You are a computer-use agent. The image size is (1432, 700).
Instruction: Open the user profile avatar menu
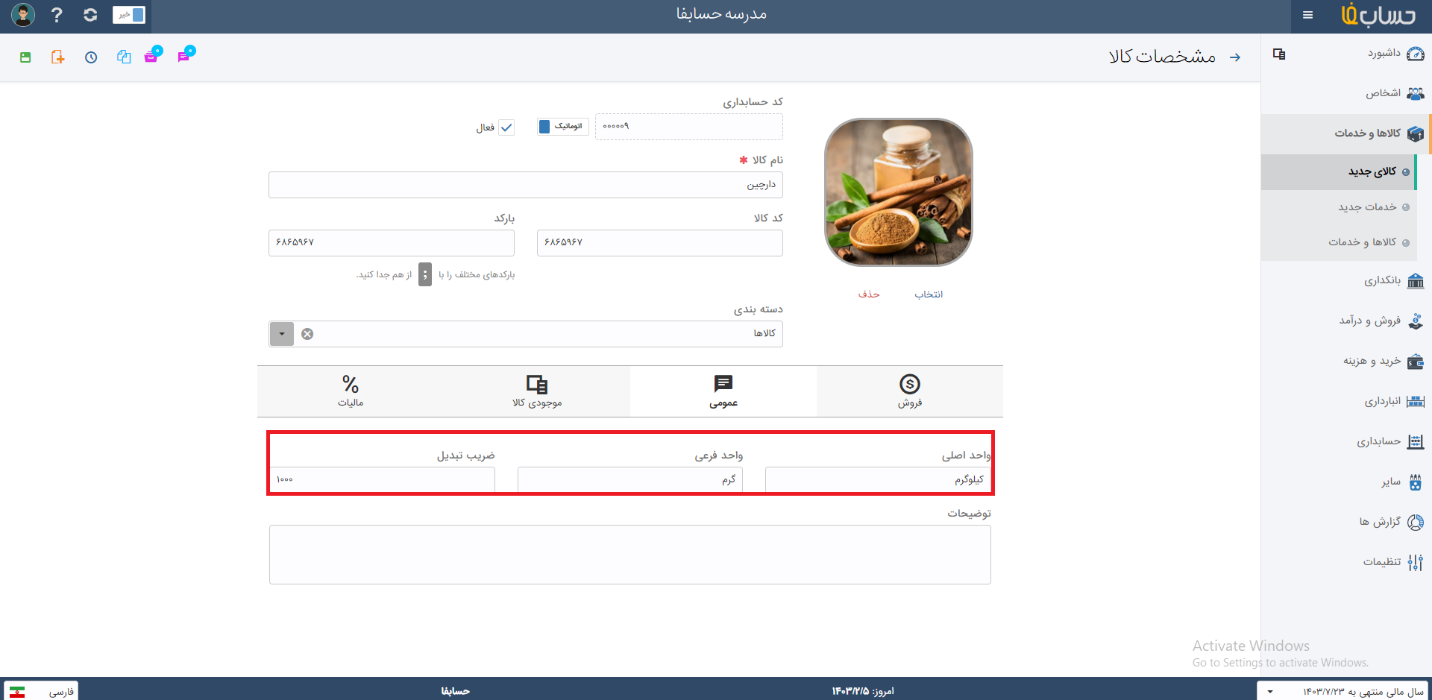[23, 15]
